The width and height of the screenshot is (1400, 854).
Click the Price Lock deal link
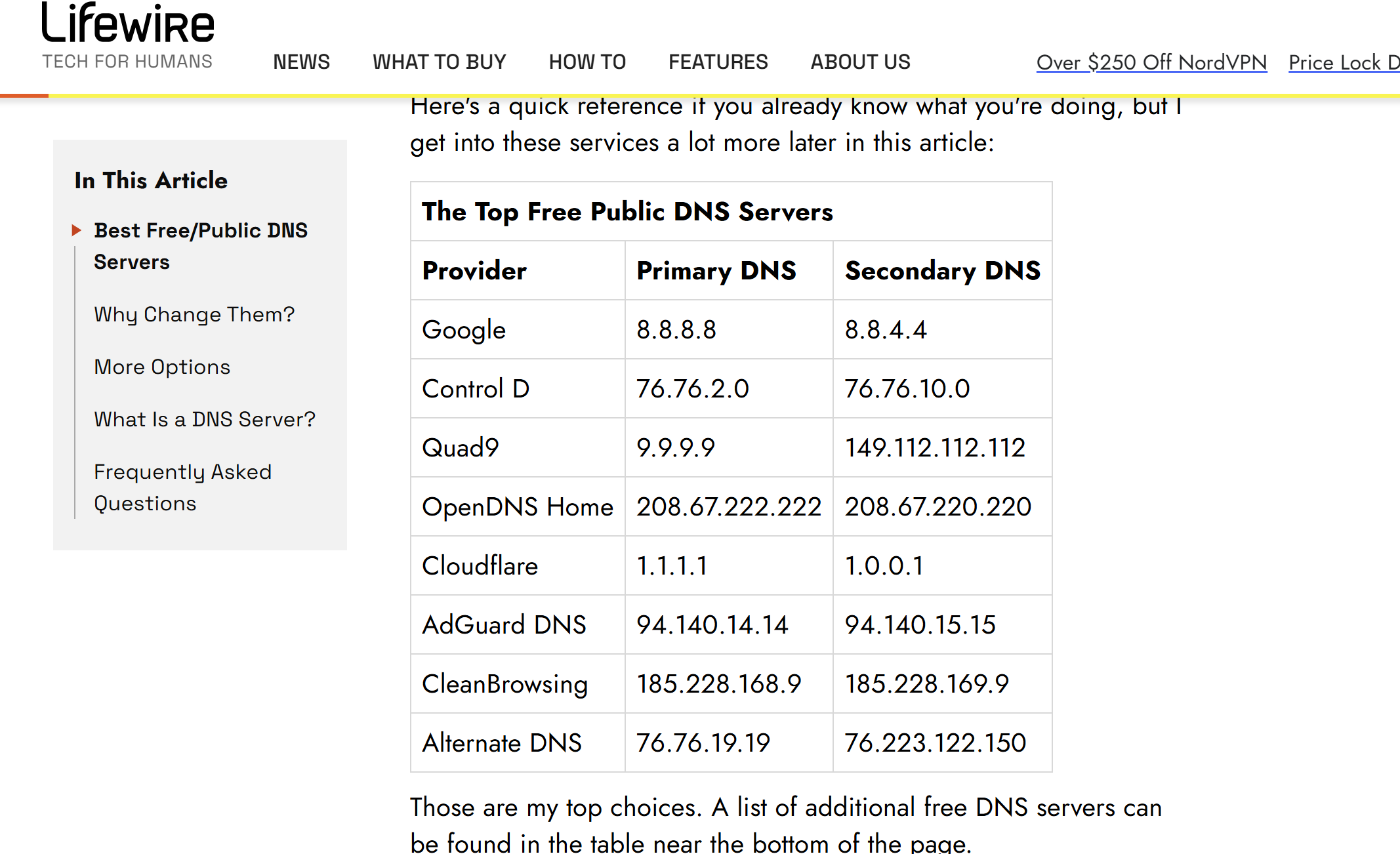click(1343, 62)
